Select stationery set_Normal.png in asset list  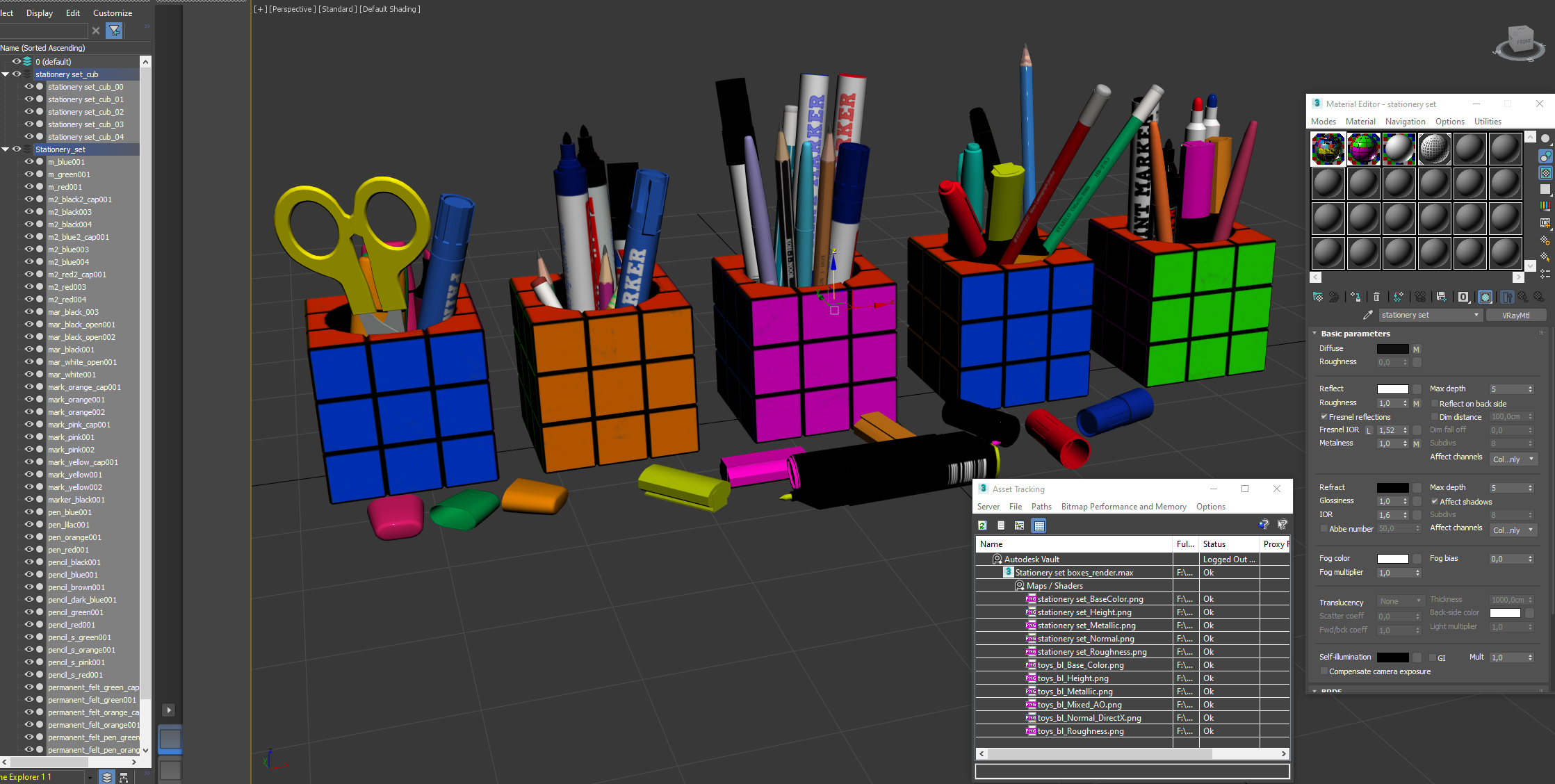1085,639
